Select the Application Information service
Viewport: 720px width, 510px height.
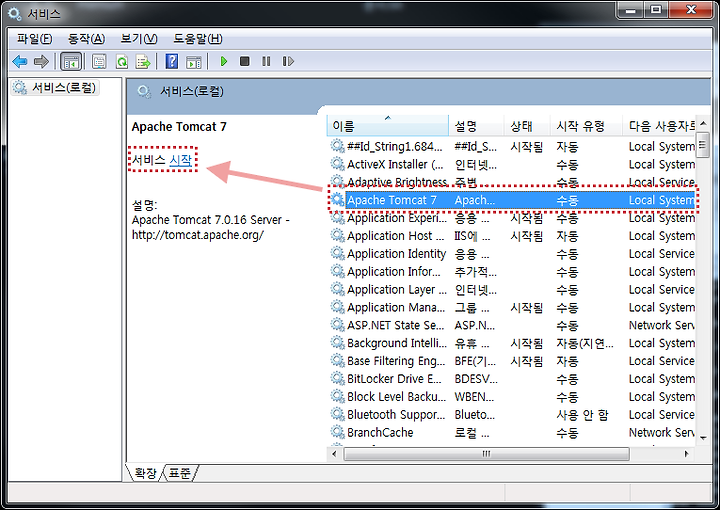tap(512, 272)
